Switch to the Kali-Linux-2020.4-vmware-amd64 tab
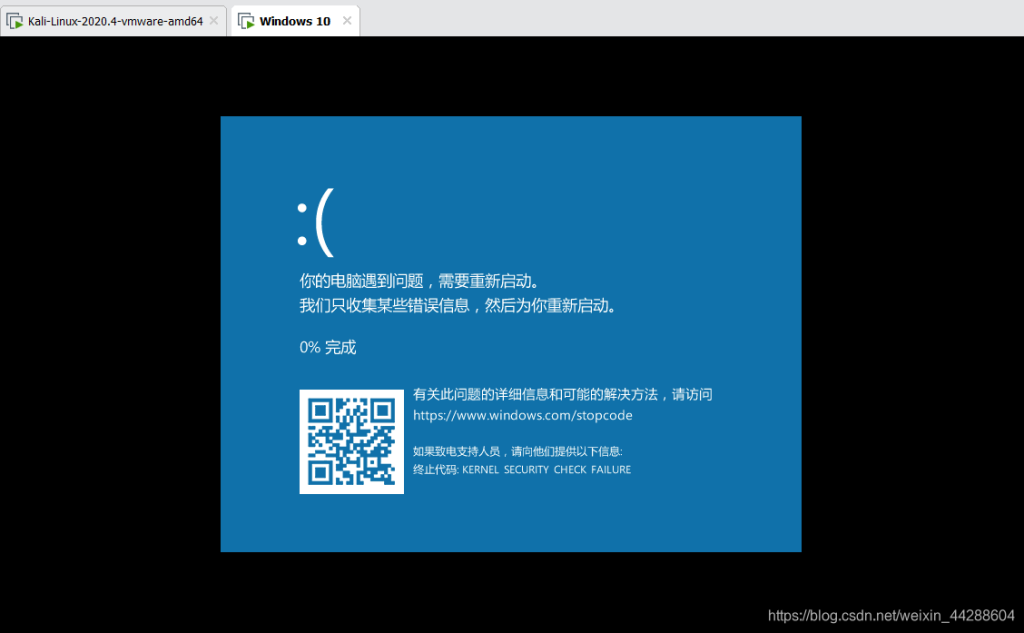The height and width of the screenshot is (633, 1024). [114, 21]
